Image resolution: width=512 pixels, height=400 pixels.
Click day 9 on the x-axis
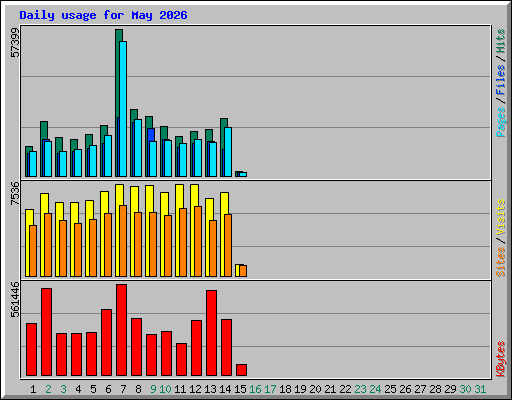click(153, 389)
